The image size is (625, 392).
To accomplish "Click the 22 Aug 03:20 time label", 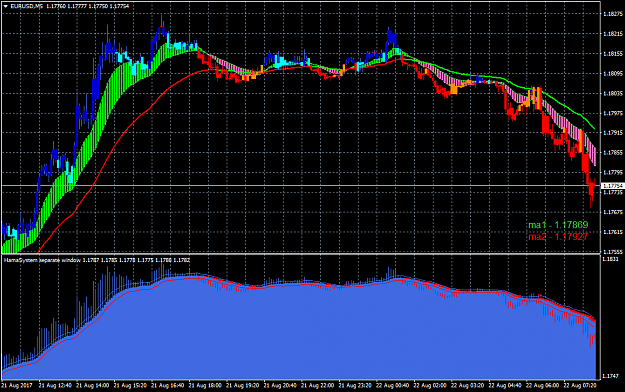I will click(468, 386).
